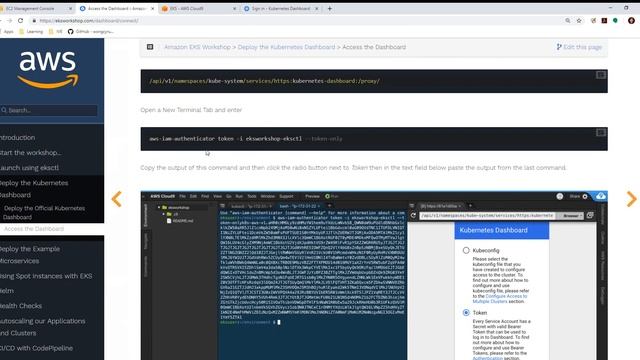Viewport: 640px width, 360px height.
Task: Open Launch using eksctl sidebar section
Action: [29, 168]
